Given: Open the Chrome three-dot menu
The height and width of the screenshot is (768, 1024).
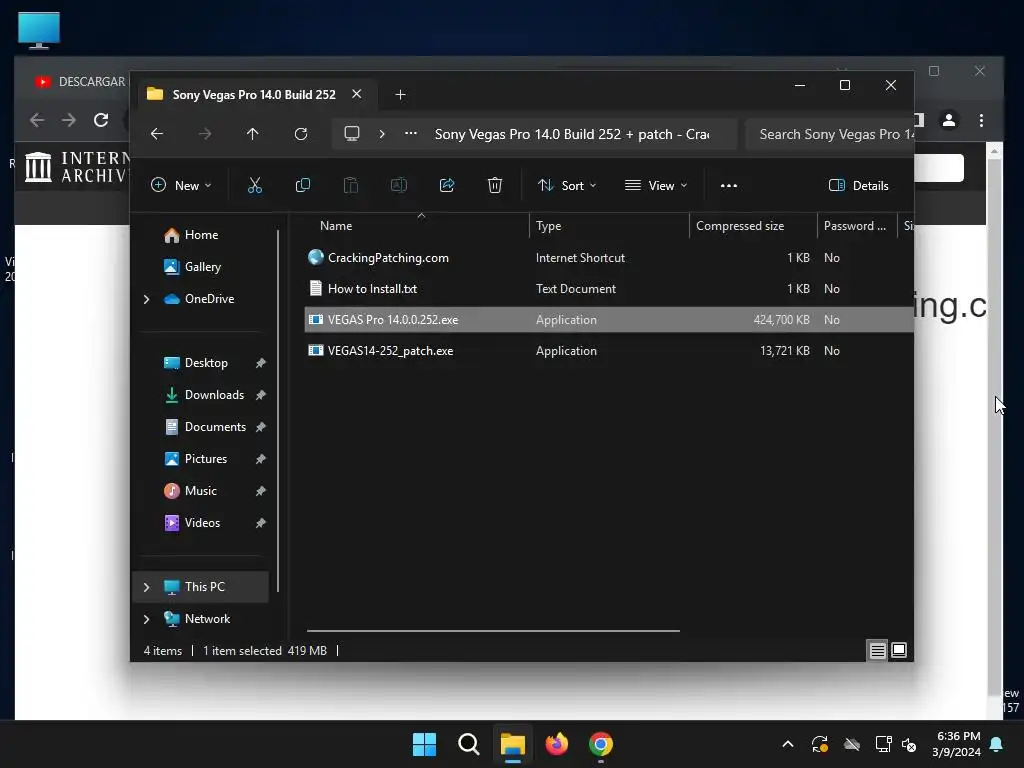Looking at the screenshot, I should tap(981, 120).
